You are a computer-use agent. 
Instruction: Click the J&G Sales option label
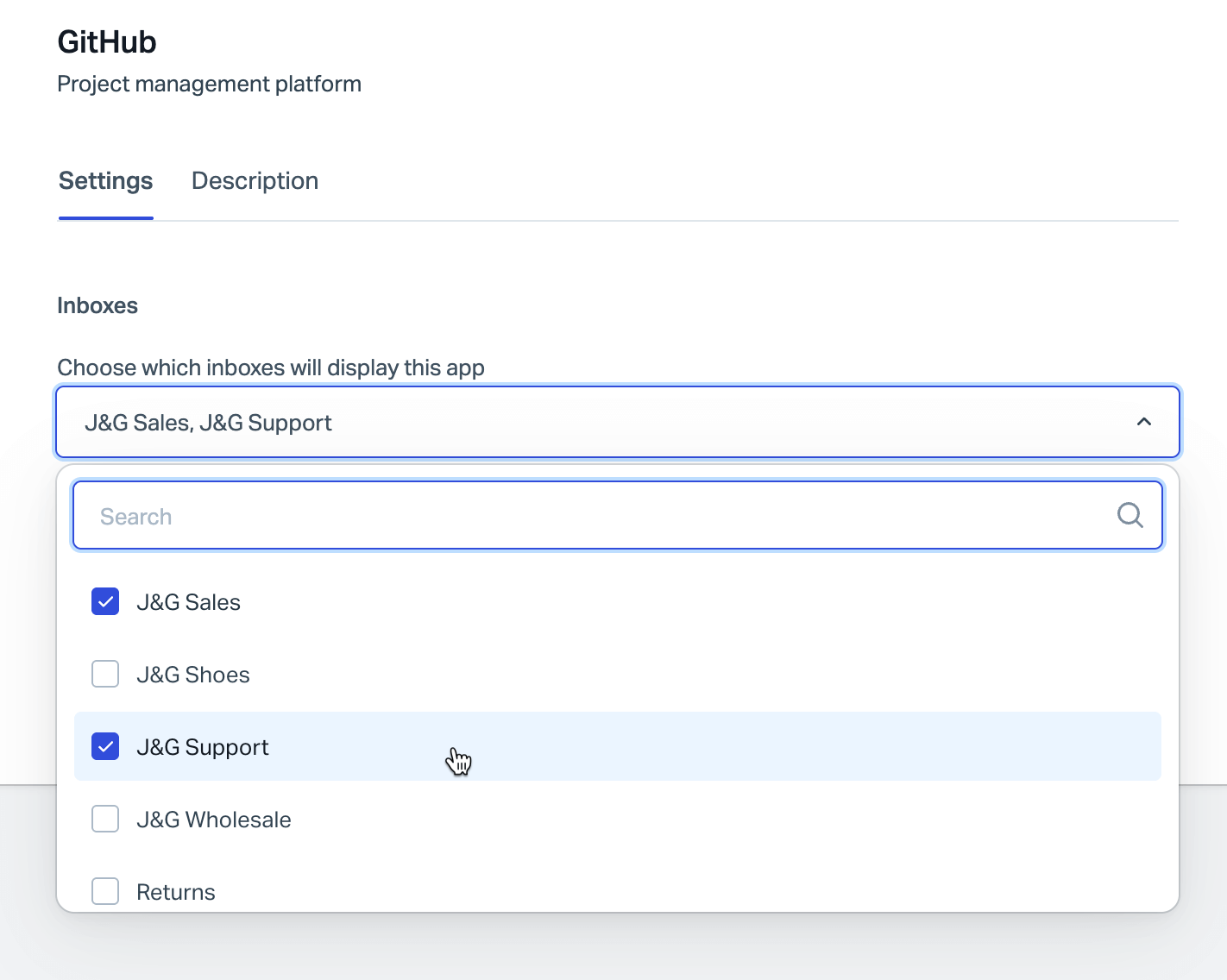[188, 602]
